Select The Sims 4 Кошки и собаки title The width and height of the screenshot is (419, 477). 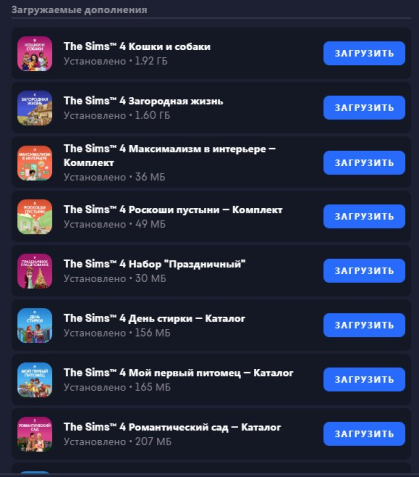tap(137, 46)
